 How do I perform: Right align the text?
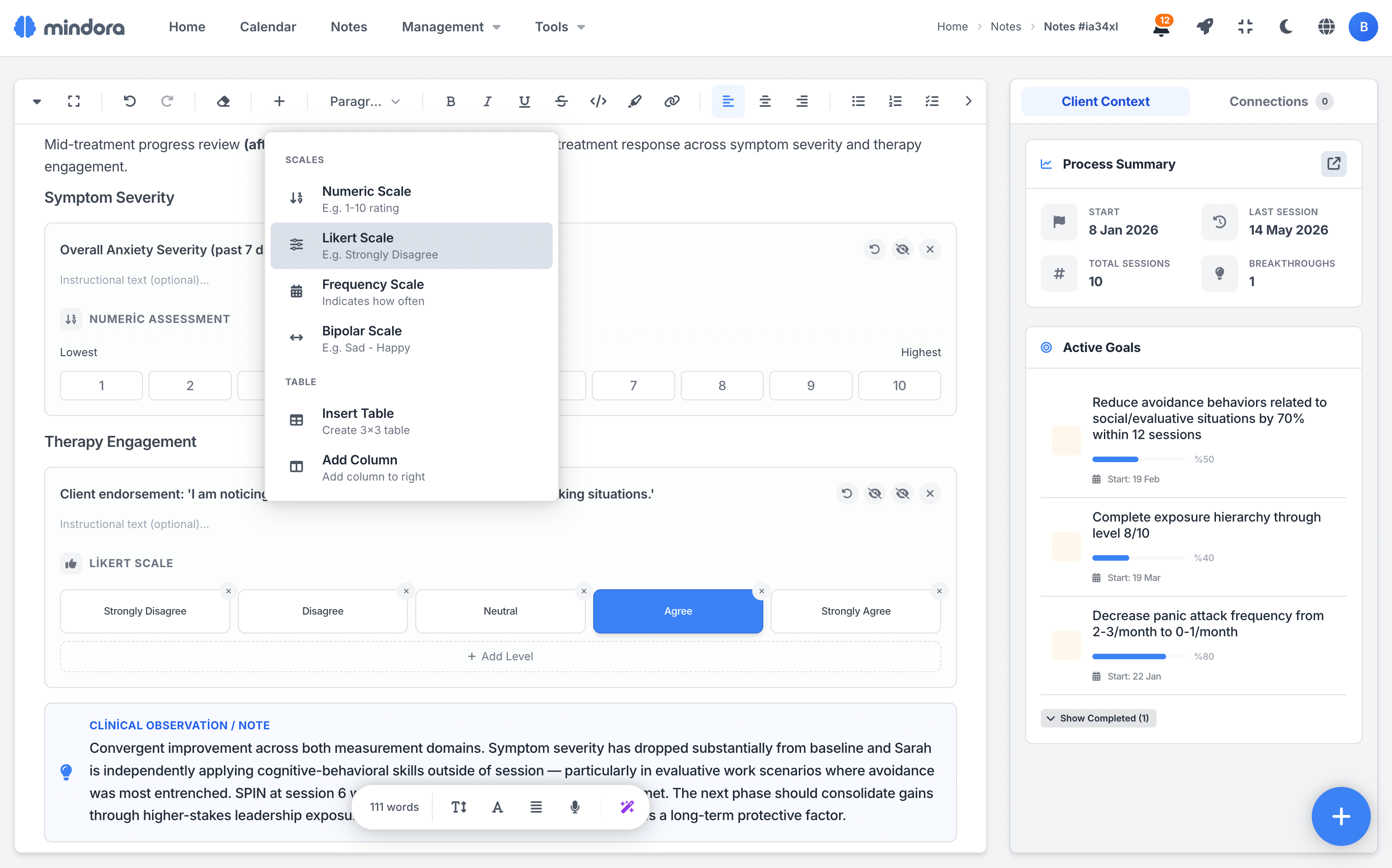802,102
